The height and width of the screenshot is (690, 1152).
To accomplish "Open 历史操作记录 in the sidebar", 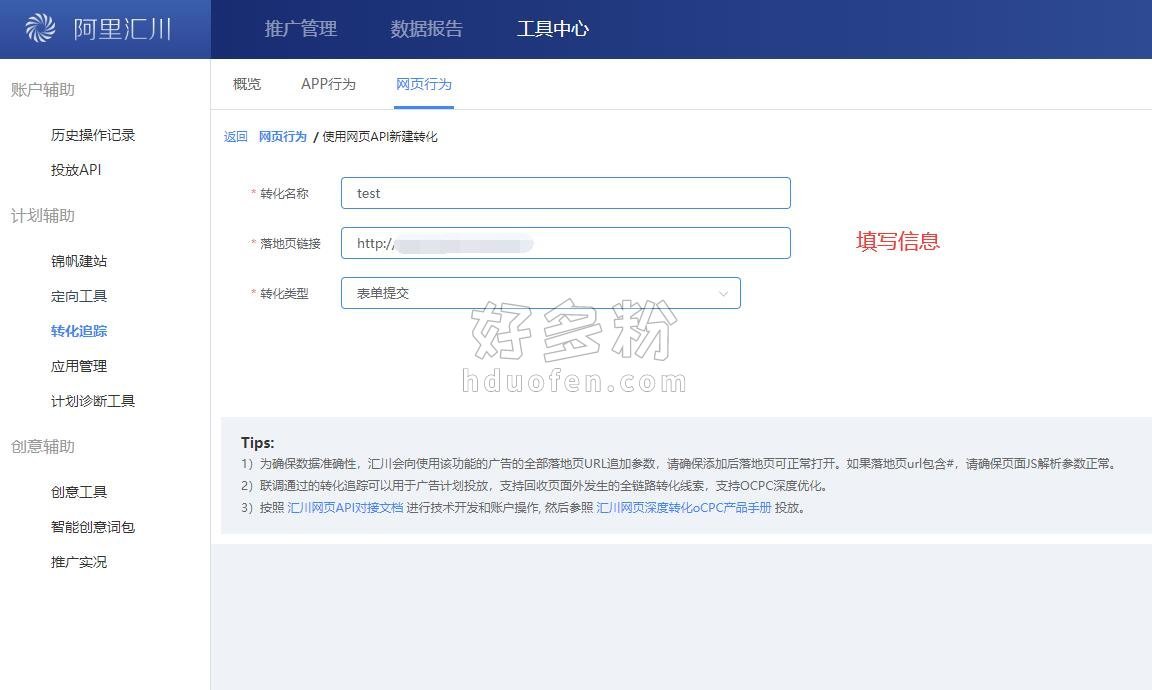I will (x=93, y=135).
